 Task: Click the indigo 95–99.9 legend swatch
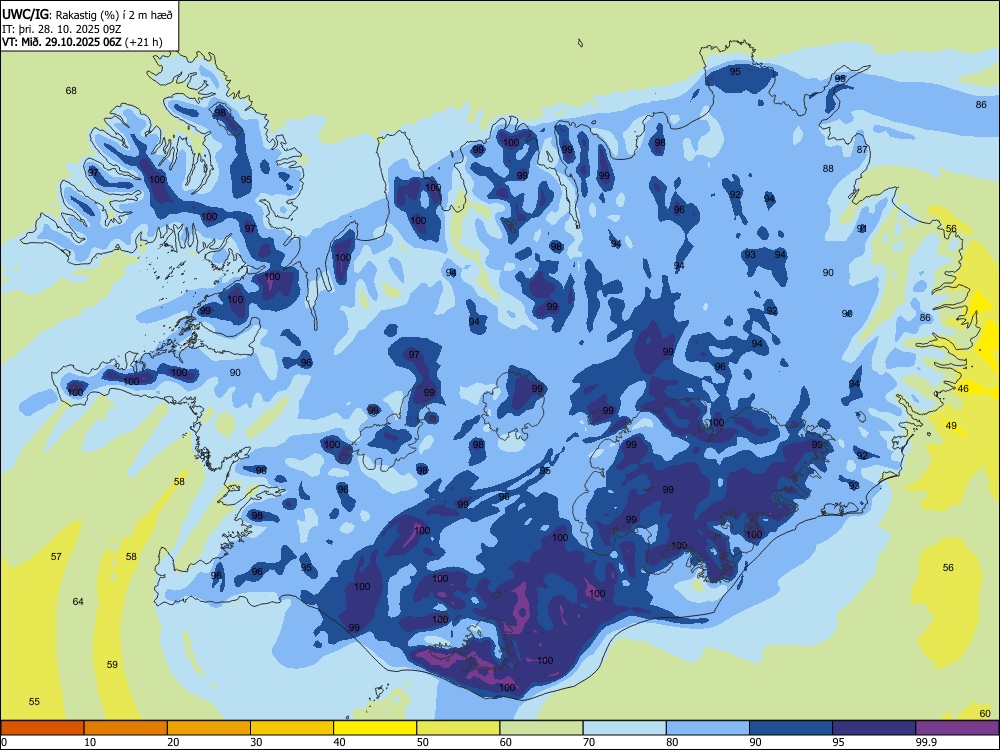[x=874, y=728]
